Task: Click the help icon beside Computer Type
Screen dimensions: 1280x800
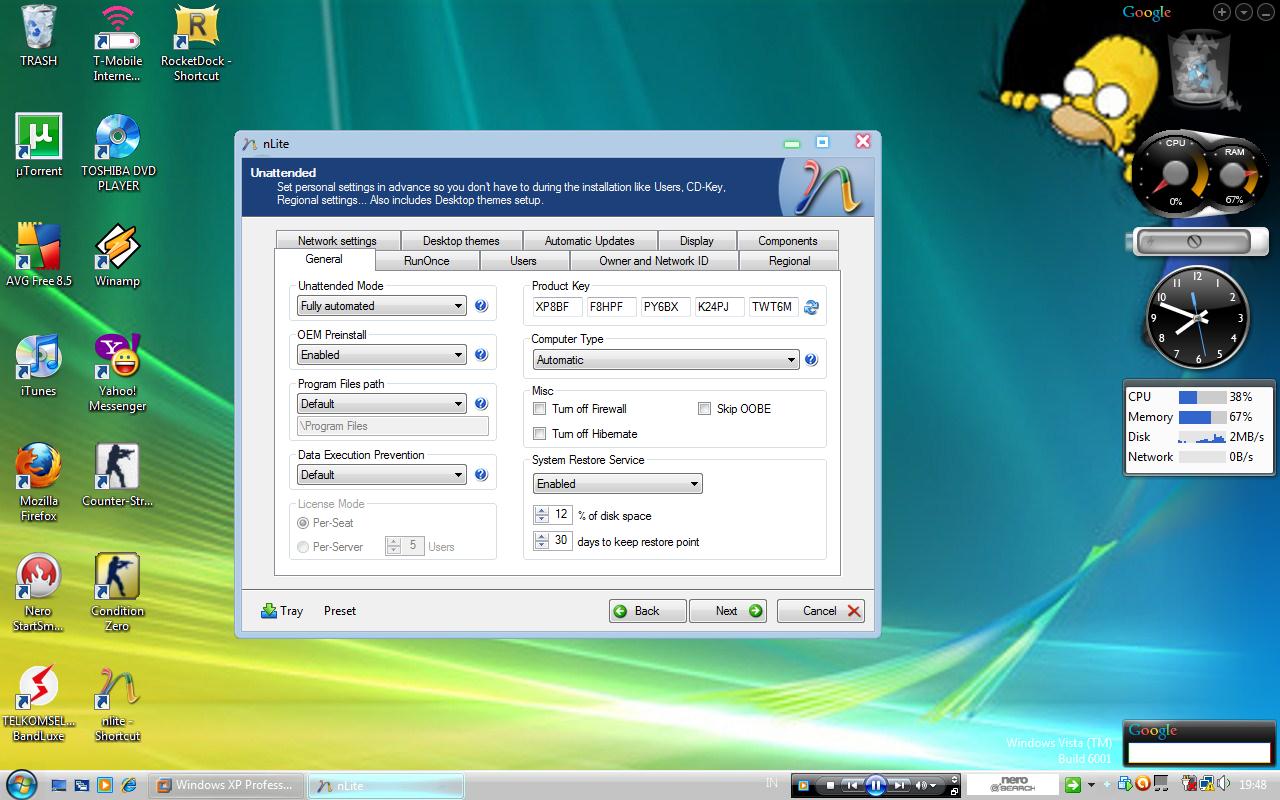Action: tap(811, 360)
